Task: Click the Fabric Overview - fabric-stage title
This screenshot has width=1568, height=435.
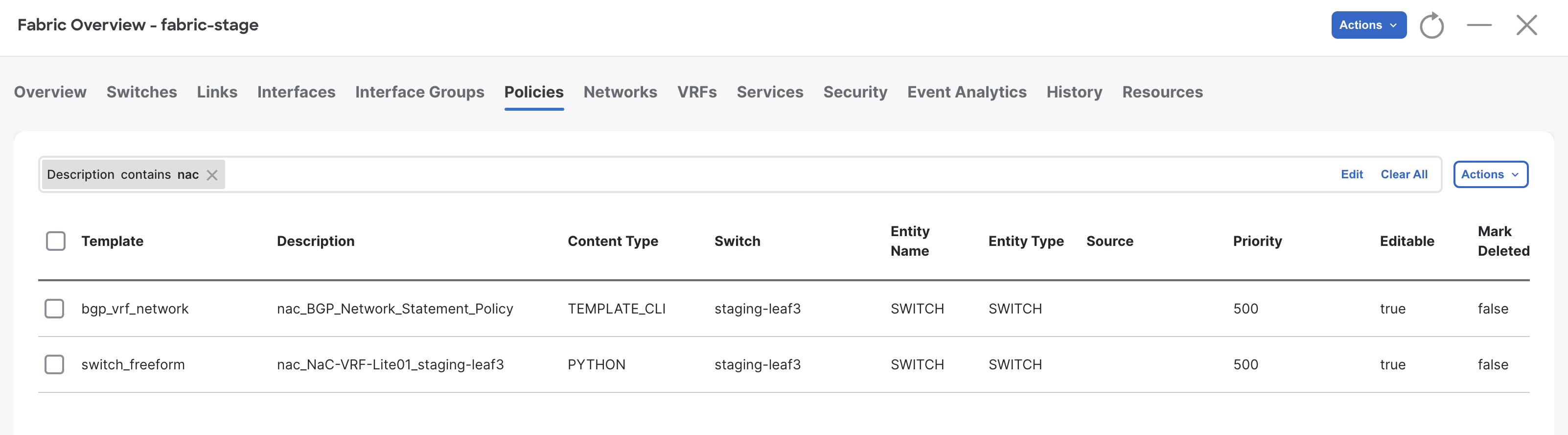Action: (x=138, y=25)
